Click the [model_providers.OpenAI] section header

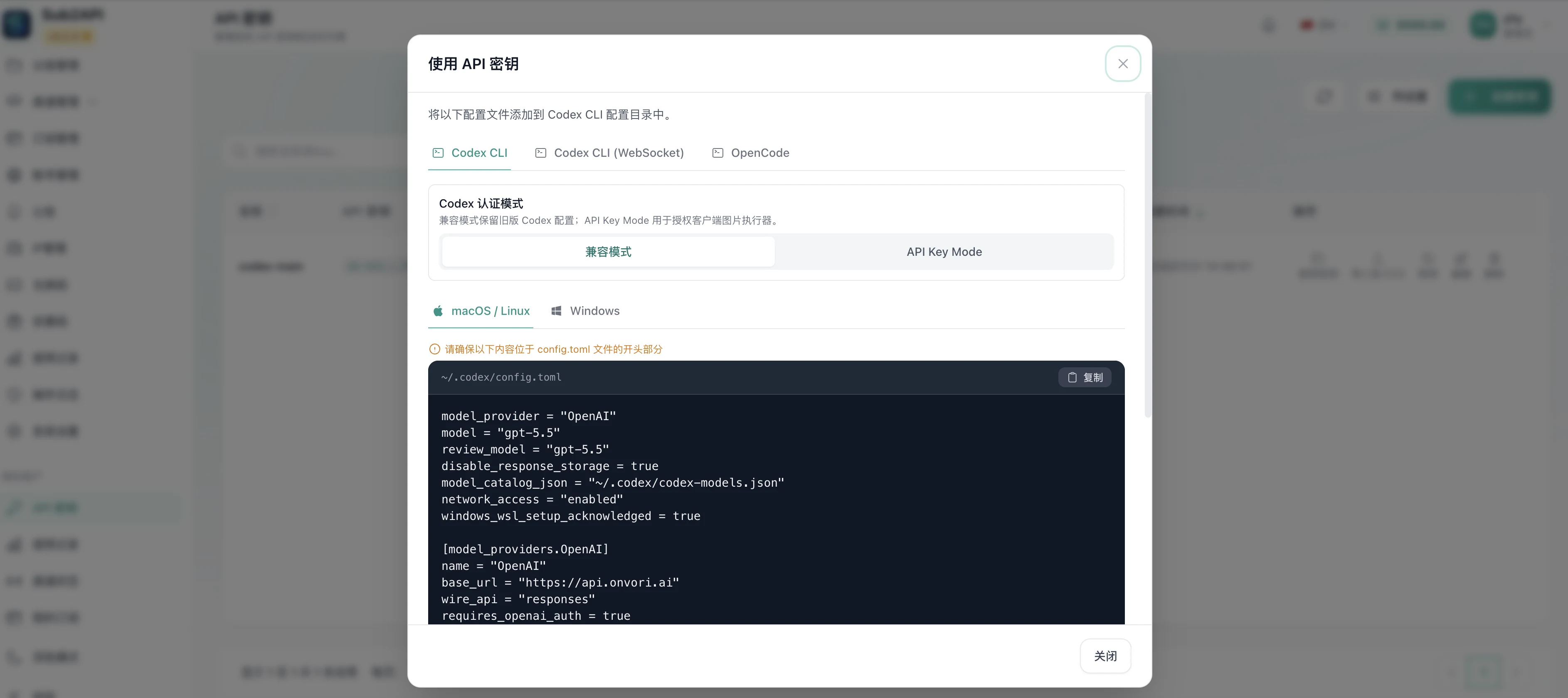coord(525,549)
